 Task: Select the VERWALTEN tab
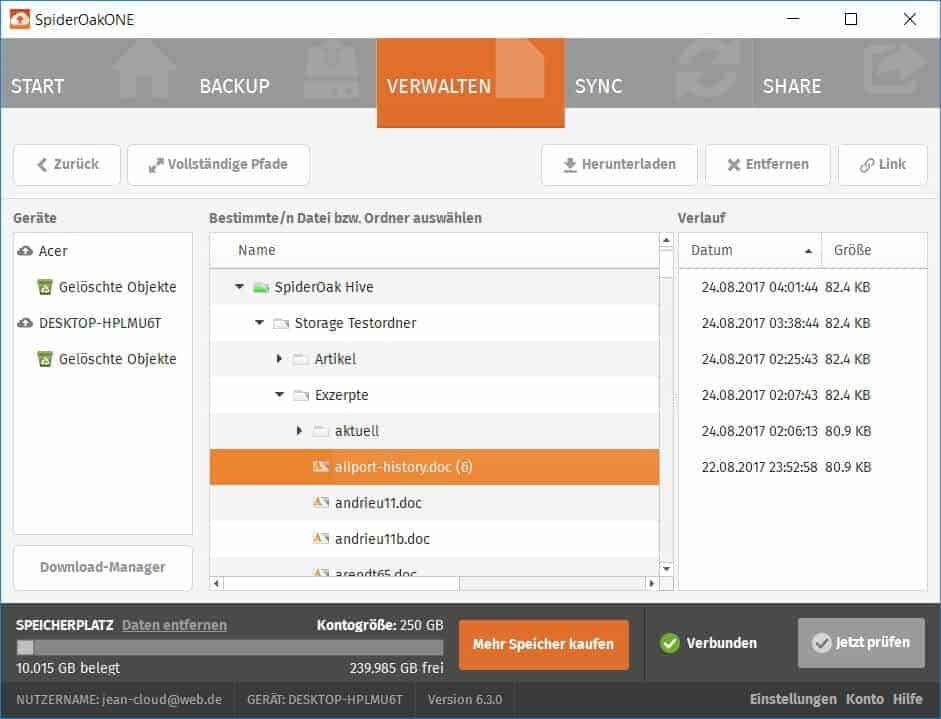click(470, 83)
